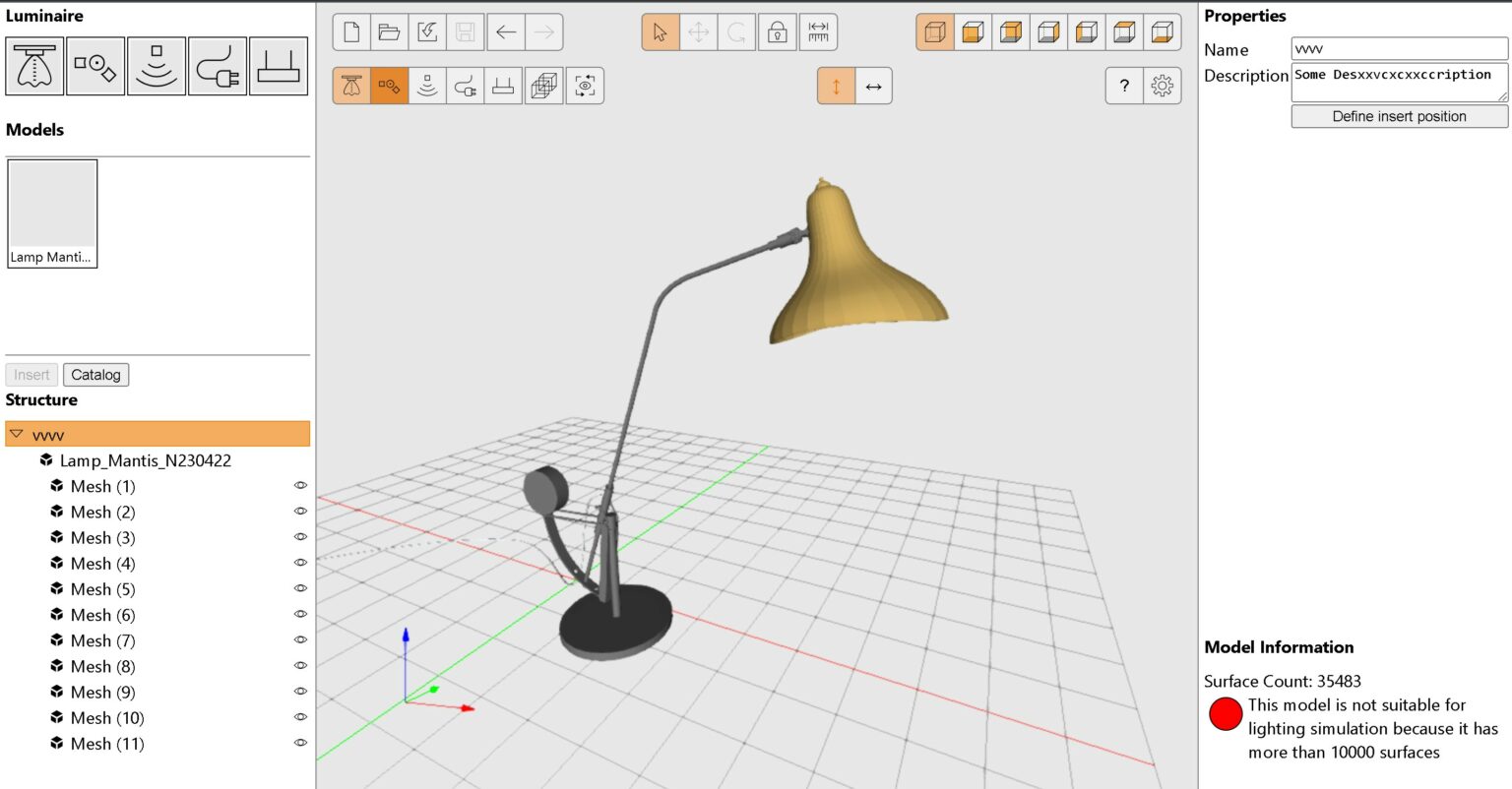Hide Mesh (5) using its eye icon
Screen dimensions: 1512x789
click(300, 588)
